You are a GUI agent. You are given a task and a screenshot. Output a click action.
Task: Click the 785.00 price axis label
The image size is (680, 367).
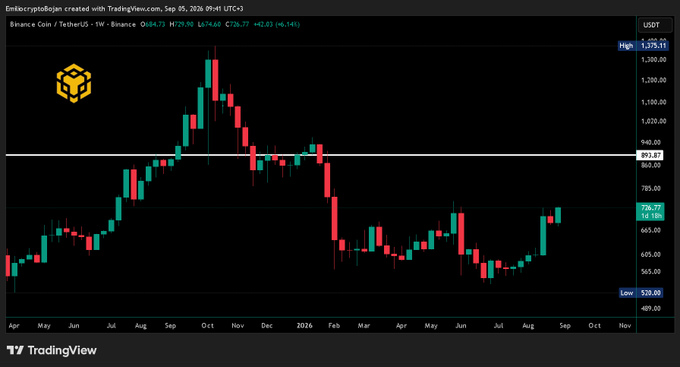point(651,188)
